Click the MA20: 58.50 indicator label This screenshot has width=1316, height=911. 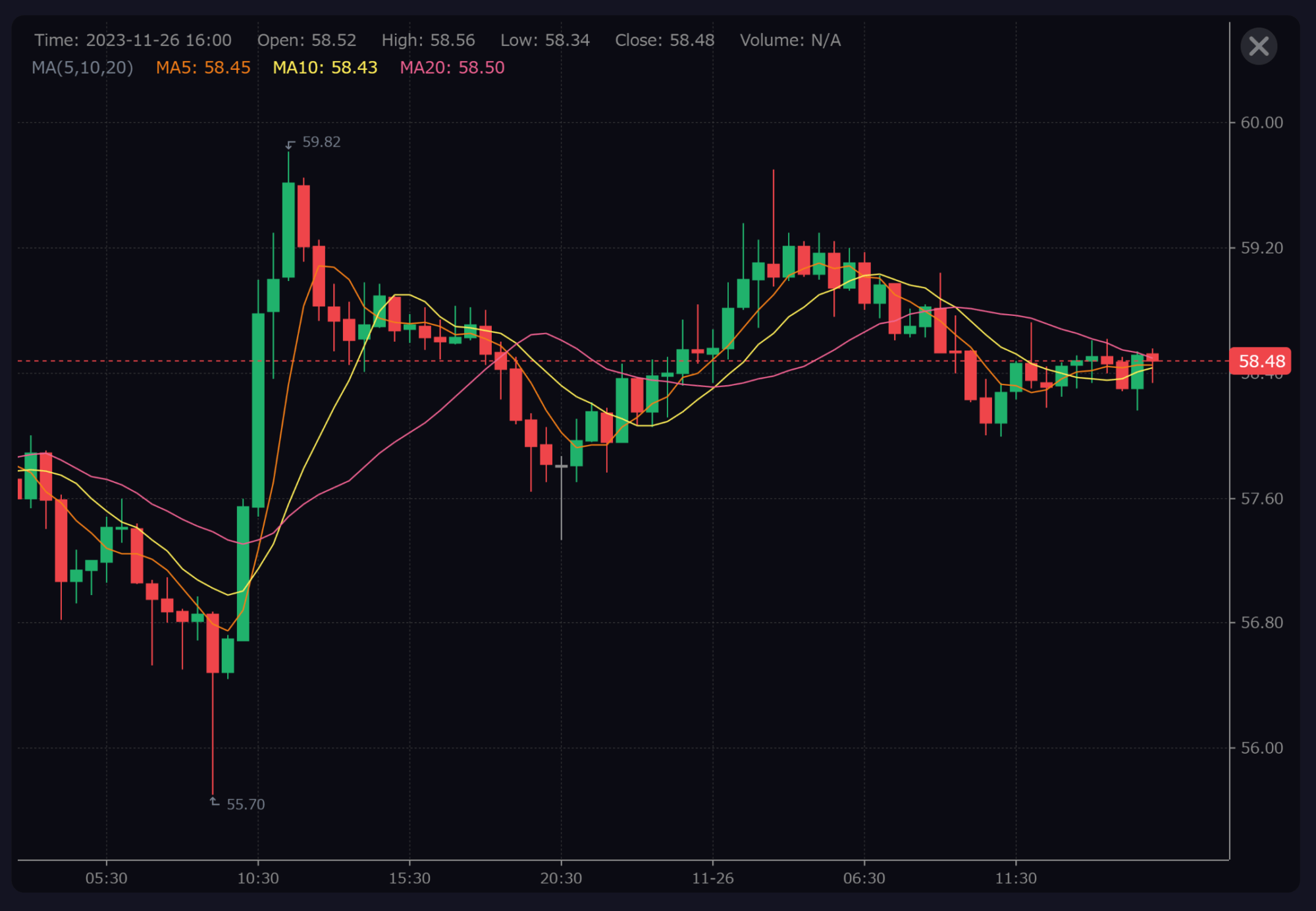(x=452, y=68)
